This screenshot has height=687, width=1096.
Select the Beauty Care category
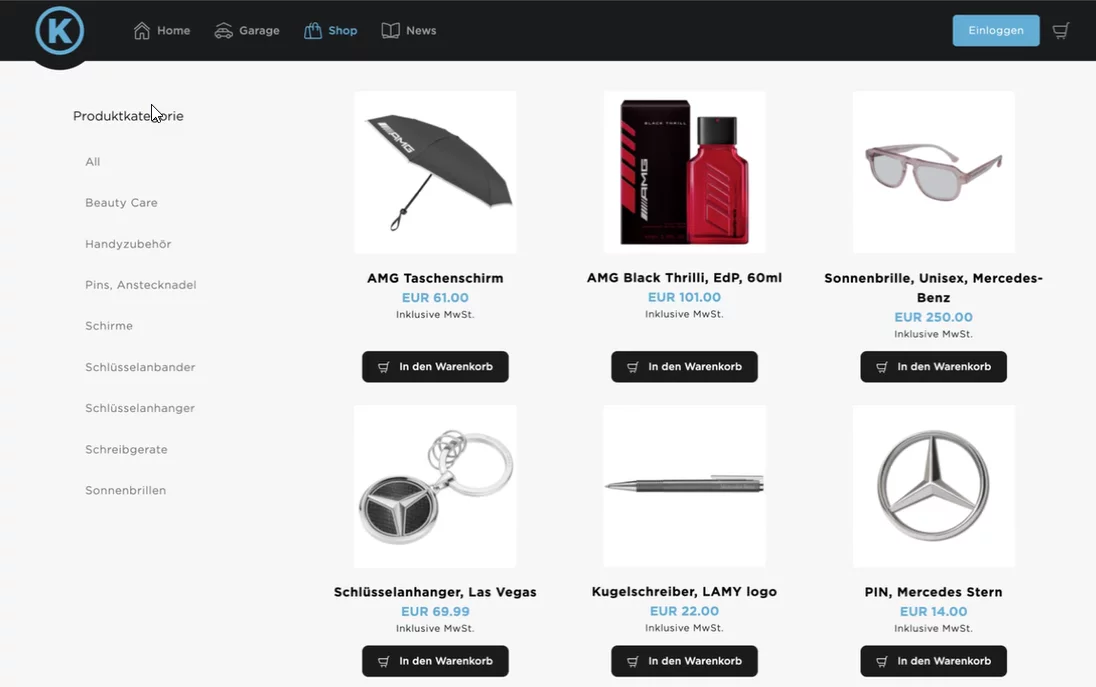[x=122, y=203]
